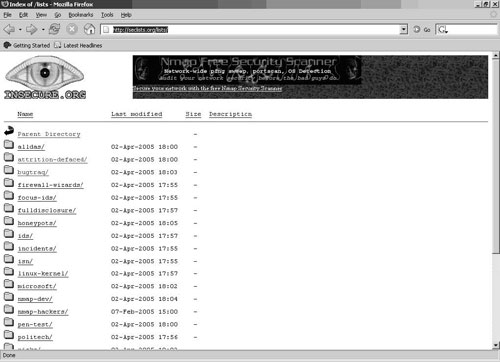Select the 07-Feb-2005 15:00 date text
Screen dimensions: 500x362
144,312
